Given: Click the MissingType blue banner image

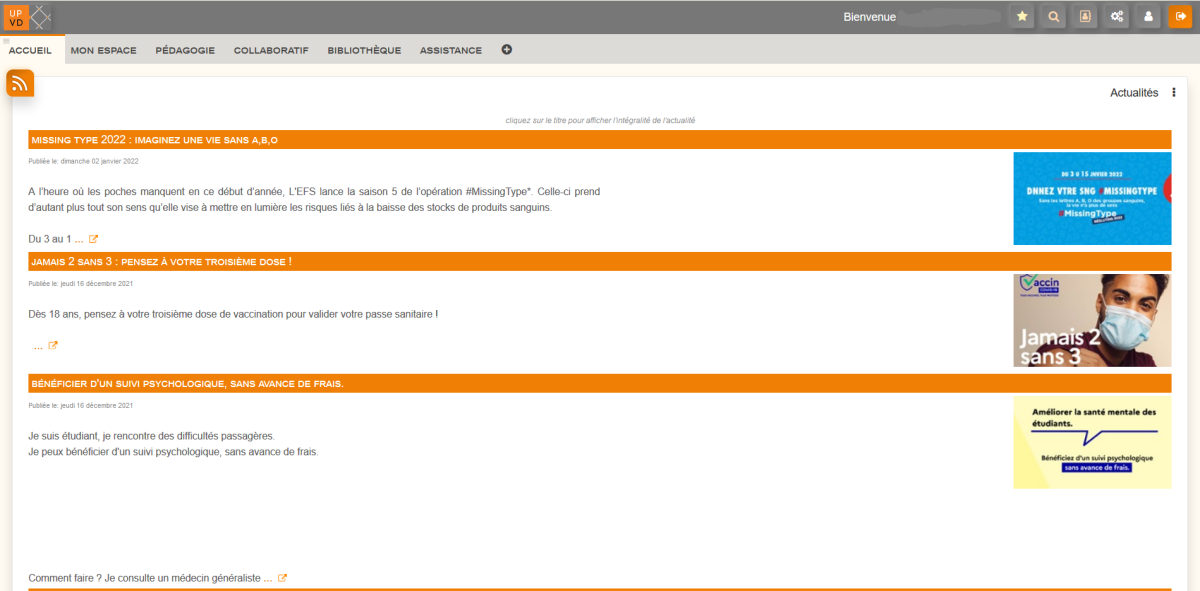Looking at the screenshot, I should point(1092,198).
